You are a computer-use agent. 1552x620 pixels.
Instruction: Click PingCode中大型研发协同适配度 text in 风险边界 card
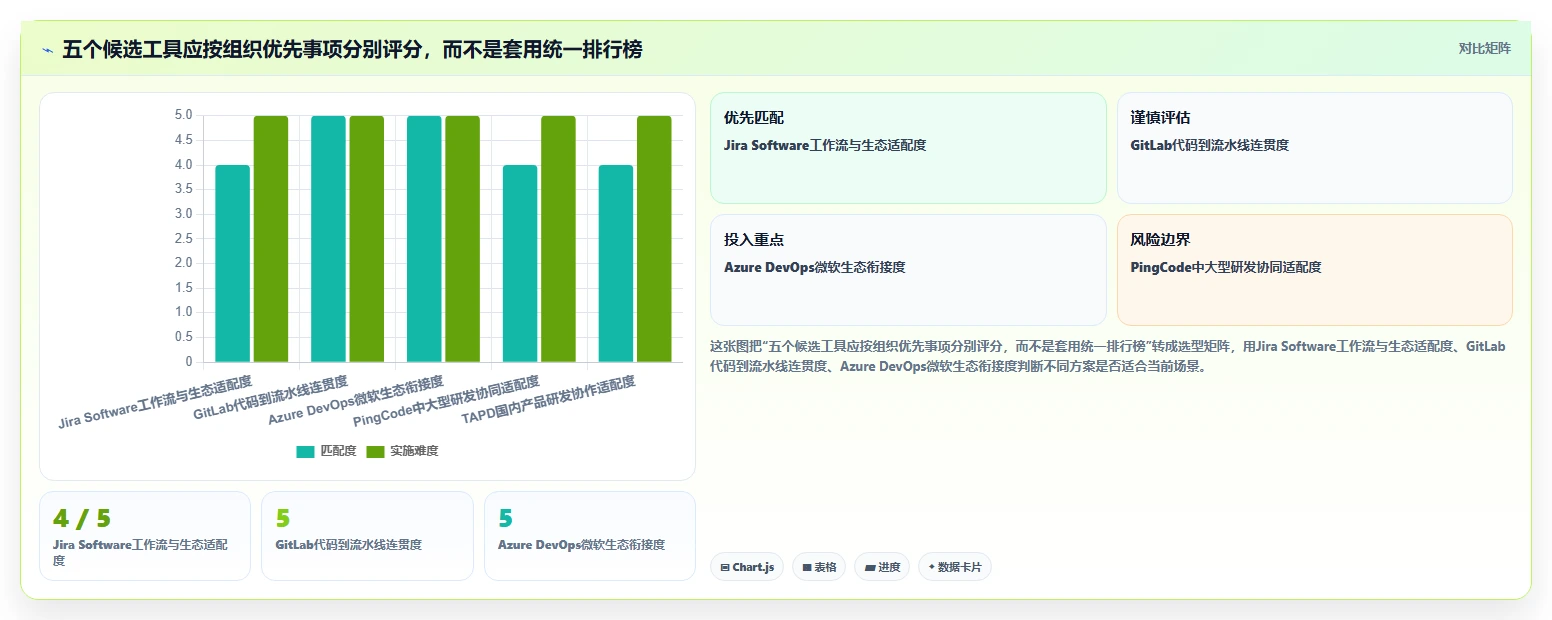(x=1226, y=267)
